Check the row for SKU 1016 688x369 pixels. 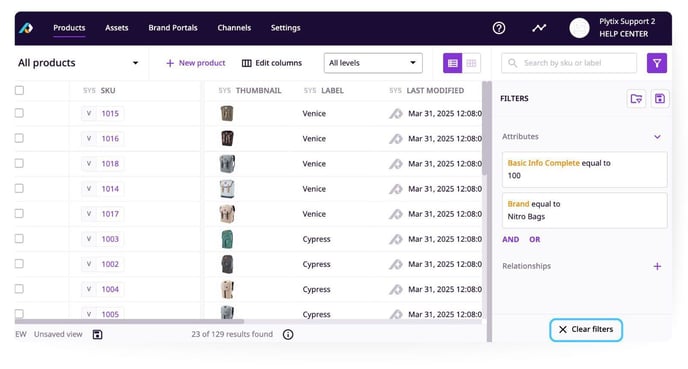pos(19,138)
